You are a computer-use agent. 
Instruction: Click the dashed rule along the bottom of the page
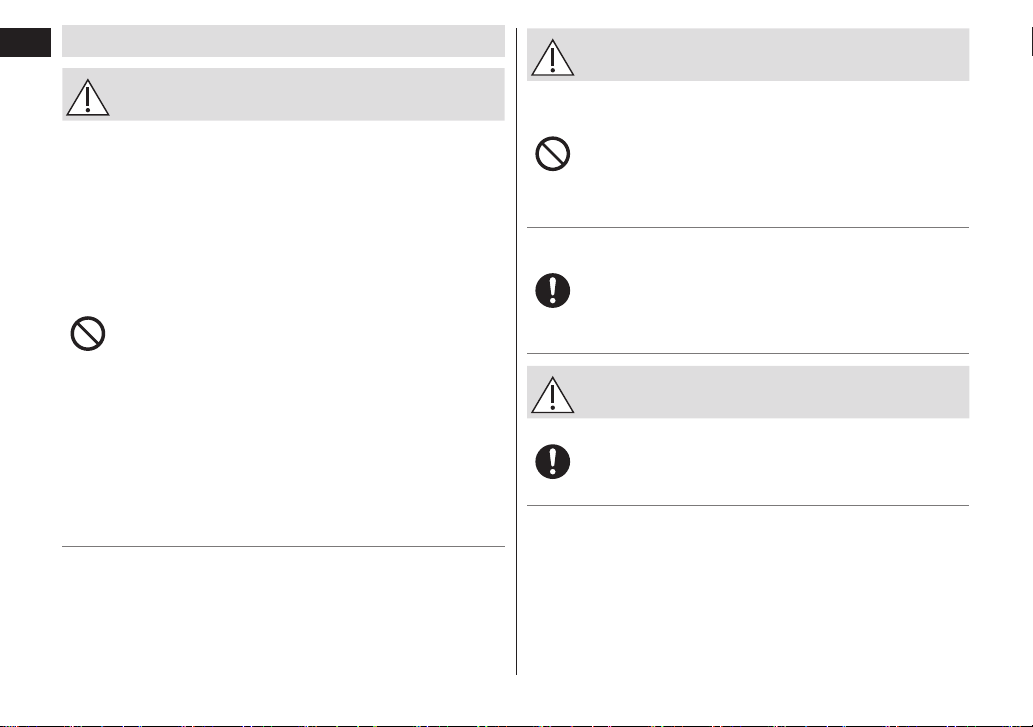(x=516, y=726)
